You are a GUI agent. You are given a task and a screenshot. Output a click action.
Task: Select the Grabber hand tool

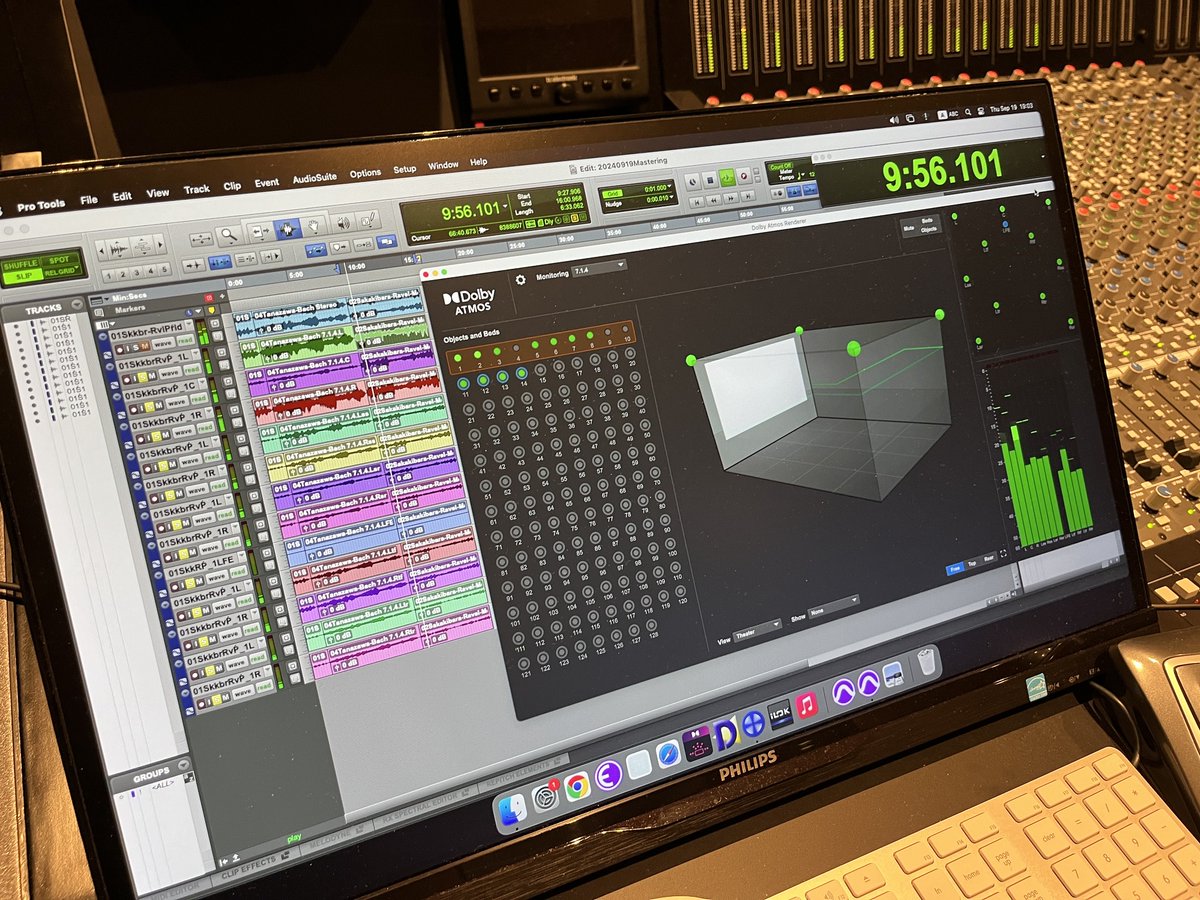[315, 227]
